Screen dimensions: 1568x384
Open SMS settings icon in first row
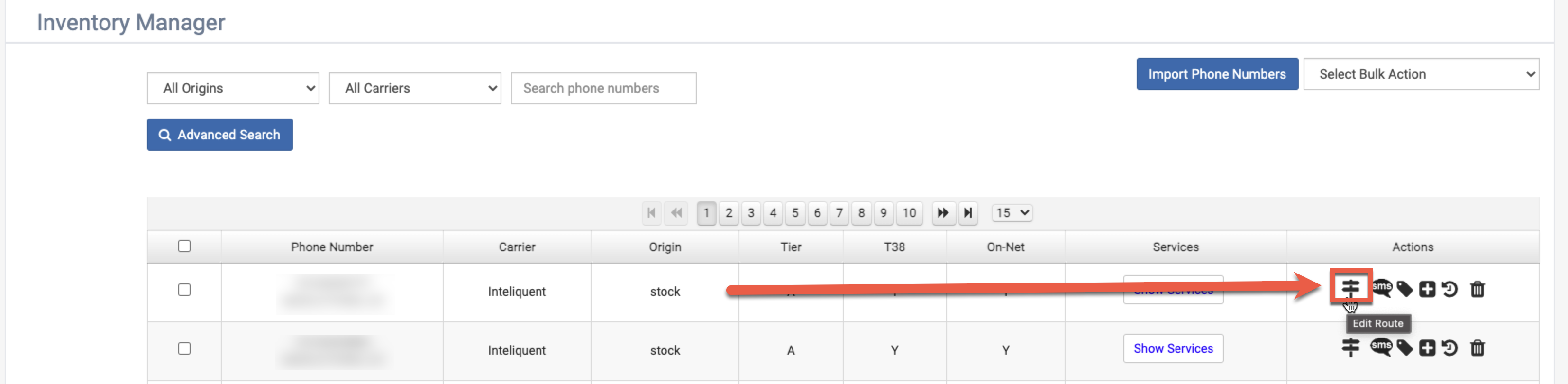(1381, 288)
